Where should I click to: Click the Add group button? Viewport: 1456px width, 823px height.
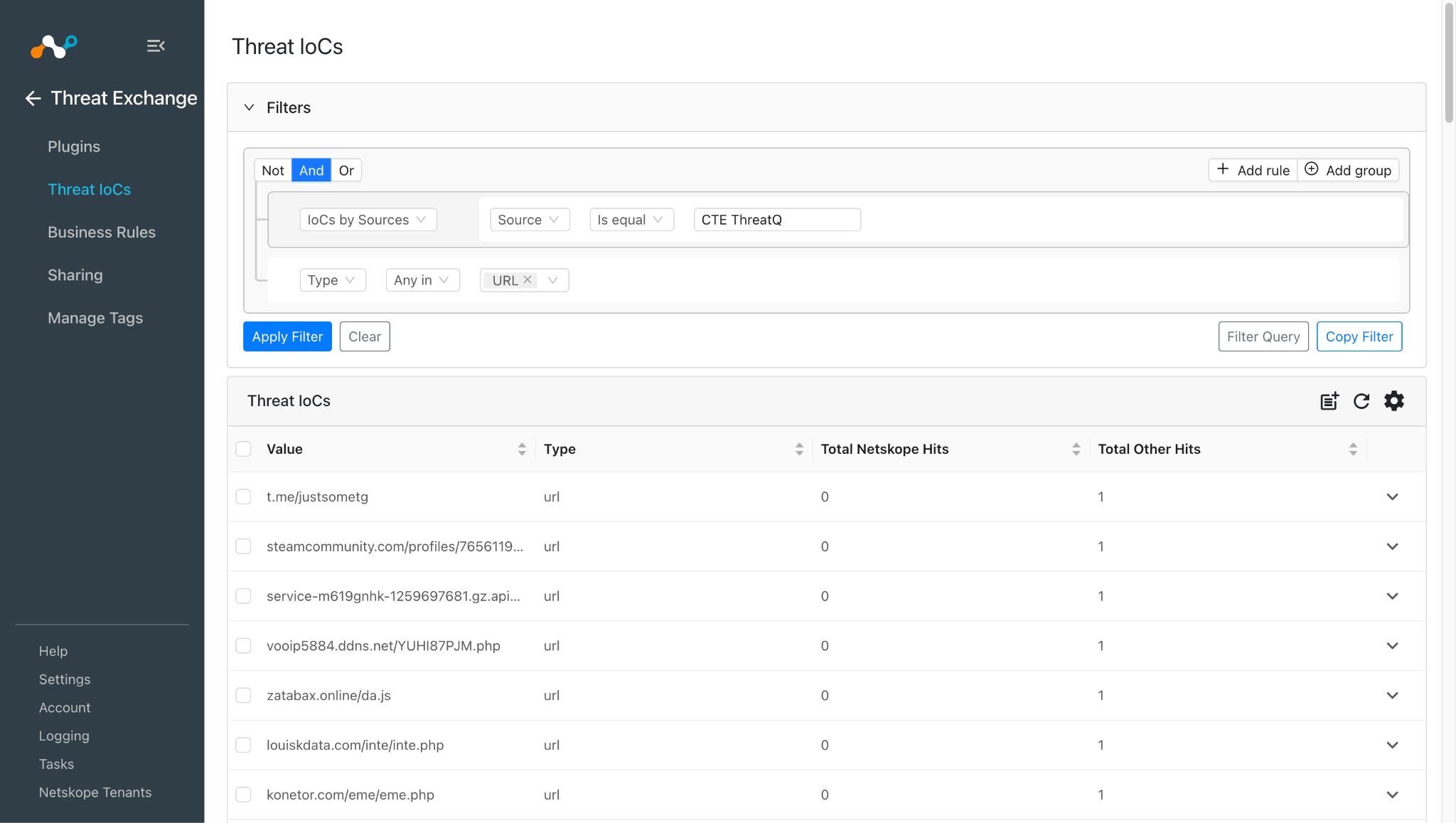[x=1349, y=170]
